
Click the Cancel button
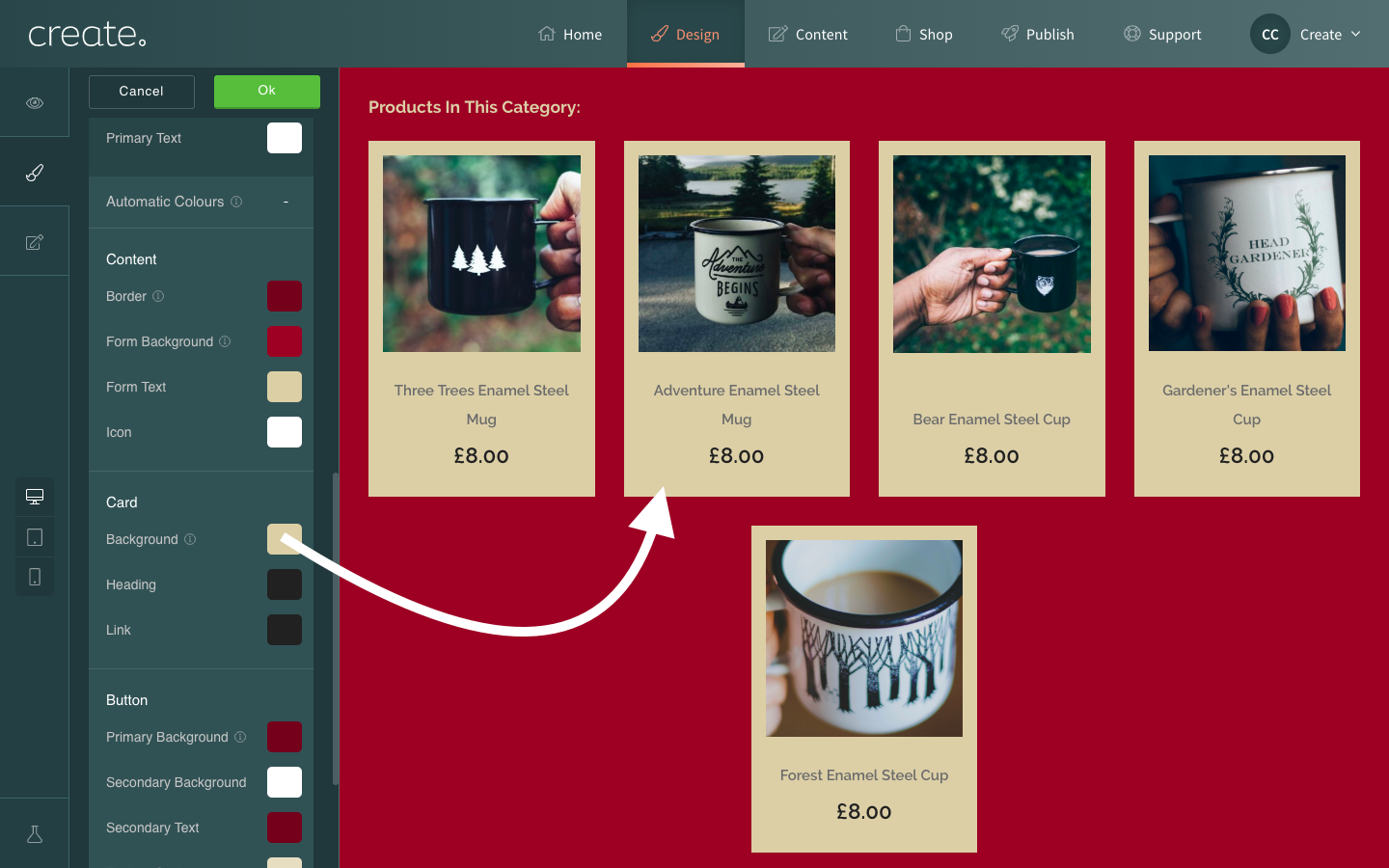tap(142, 92)
